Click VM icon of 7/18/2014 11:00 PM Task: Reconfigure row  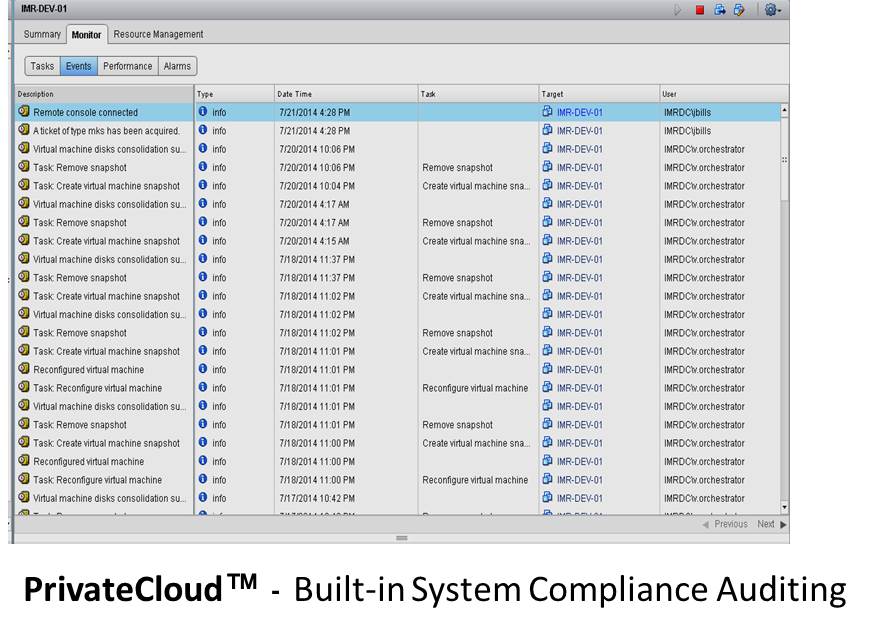coord(547,479)
